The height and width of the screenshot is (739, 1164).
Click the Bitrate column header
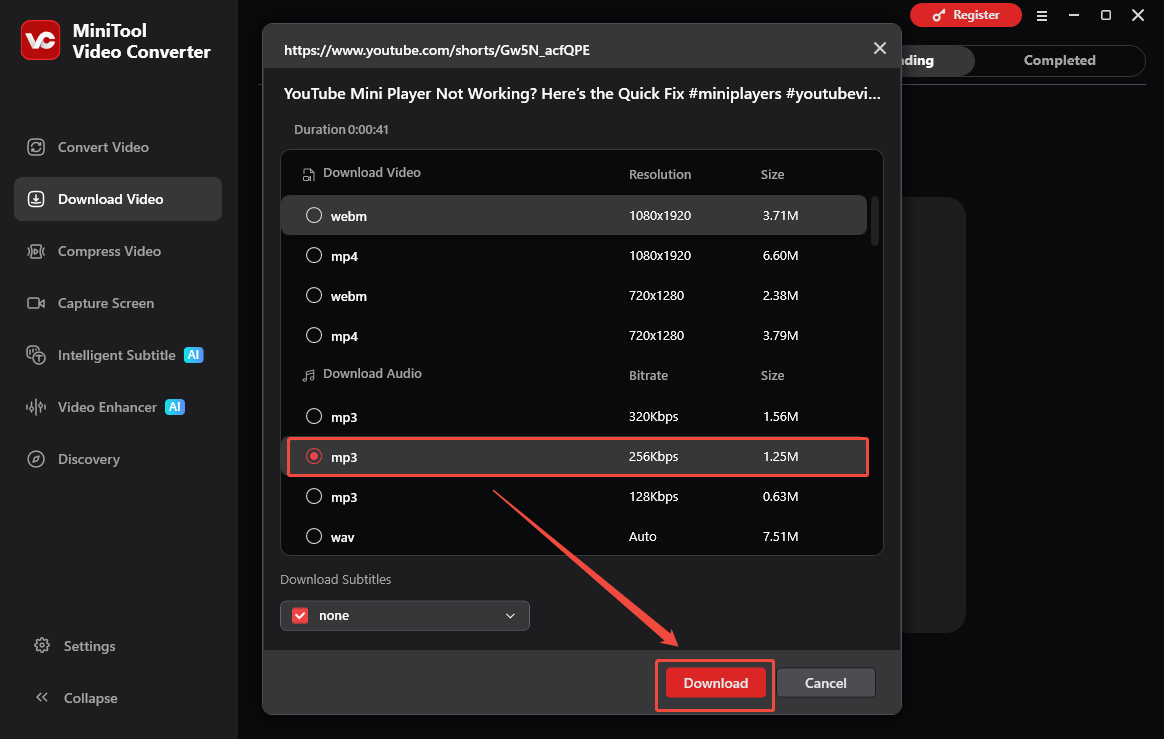(648, 376)
